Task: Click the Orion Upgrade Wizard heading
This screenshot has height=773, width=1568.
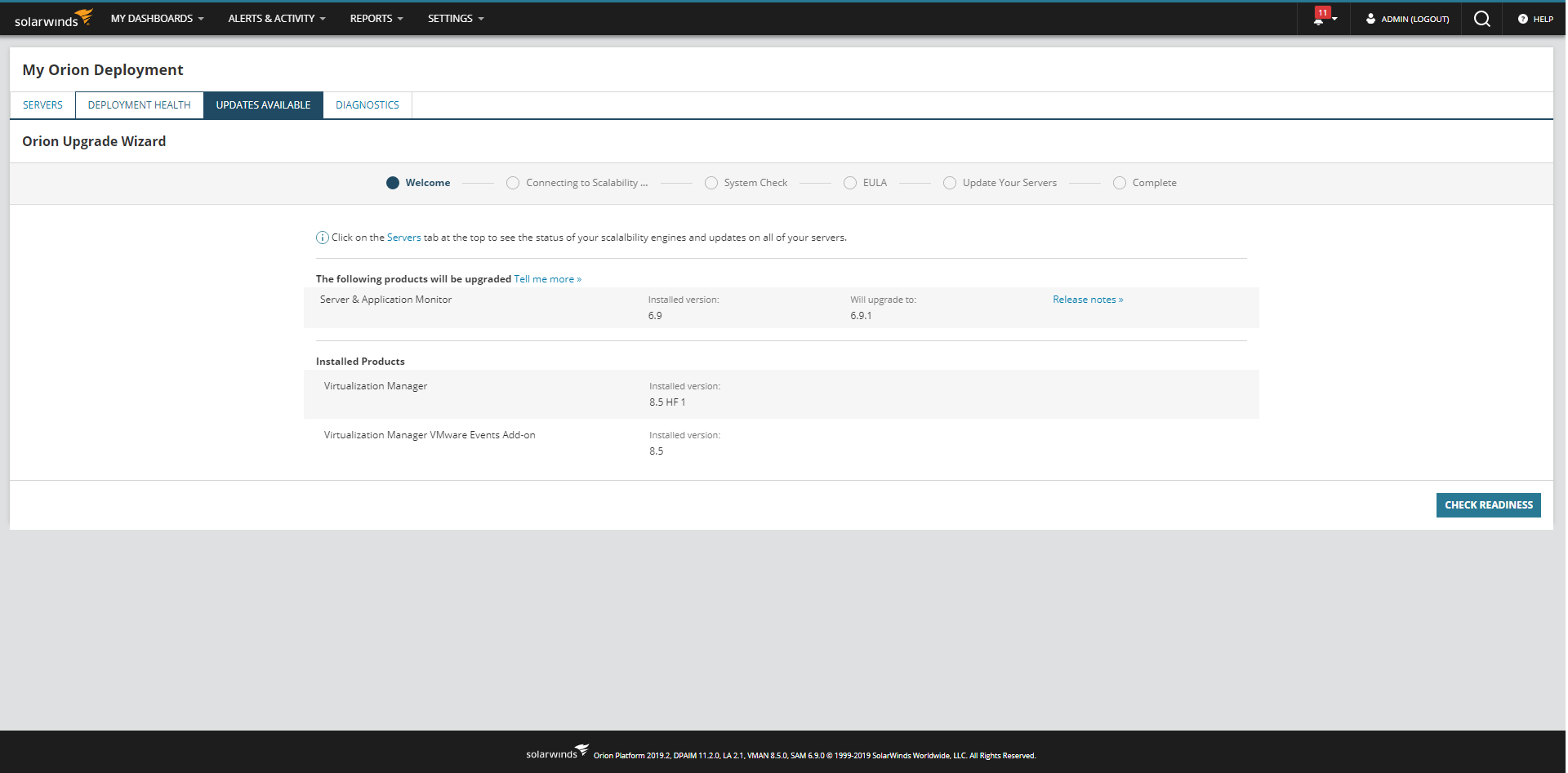Action: coord(94,141)
